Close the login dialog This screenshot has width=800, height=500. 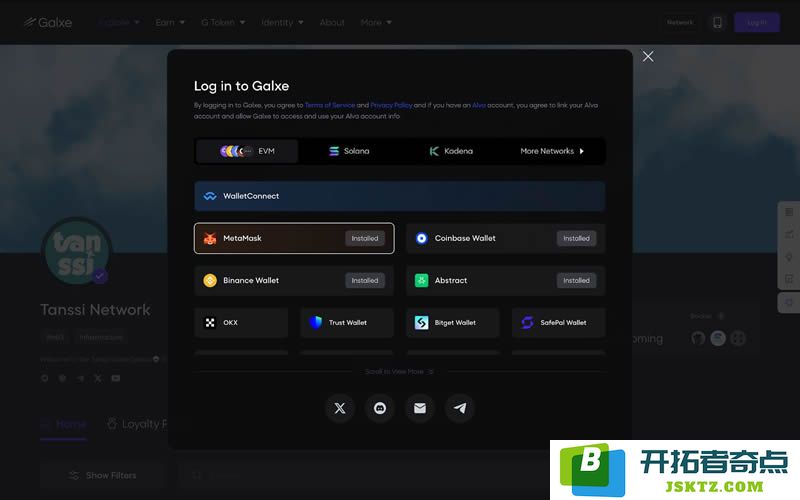[x=648, y=57]
